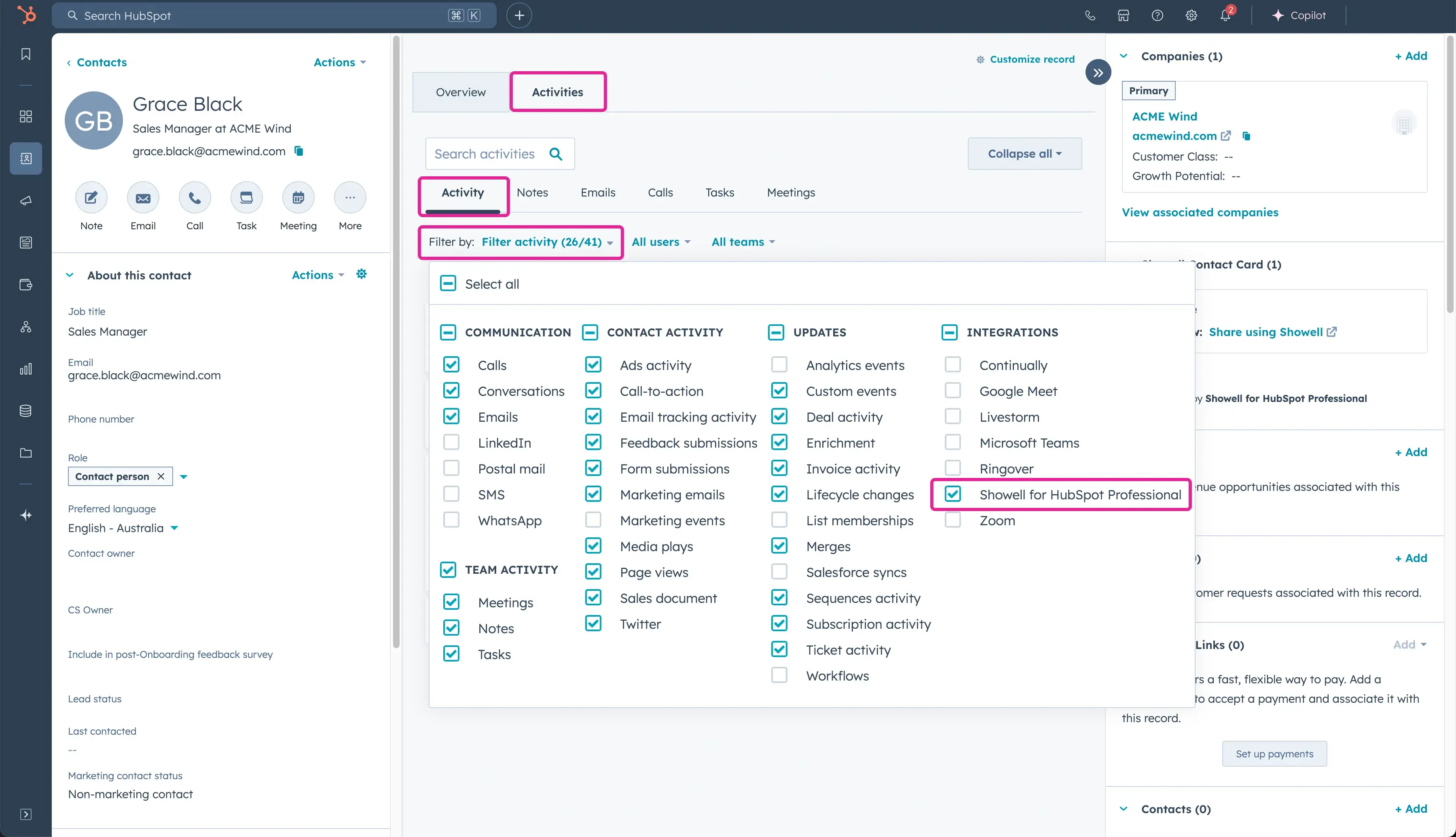
Task: Collapse the Companies (1) section
Action: click(1124, 56)
